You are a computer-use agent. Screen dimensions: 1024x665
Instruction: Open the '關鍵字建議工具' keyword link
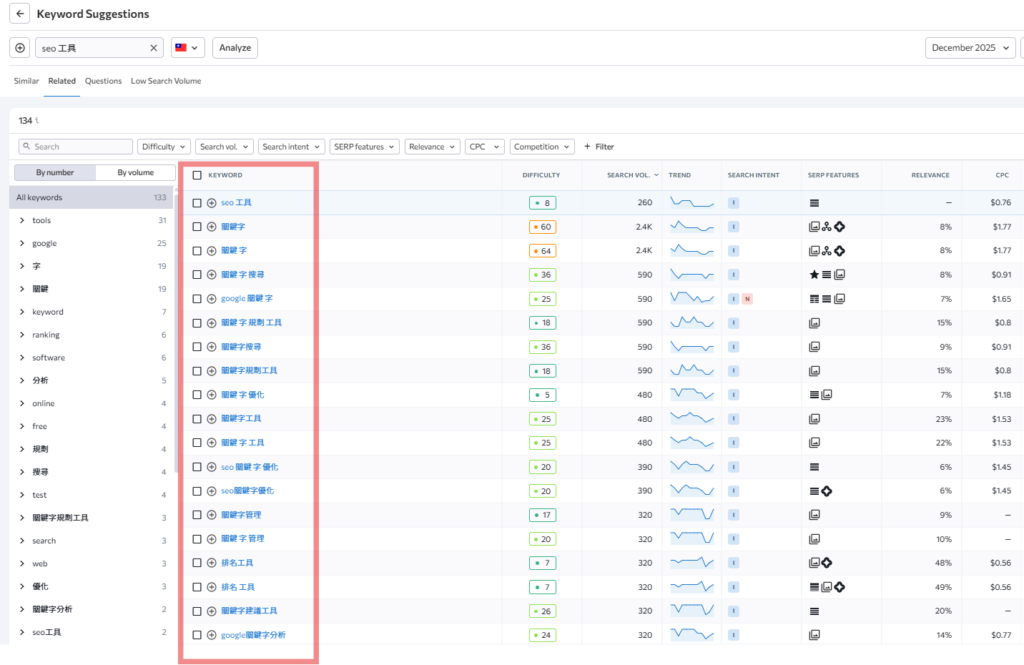click(x=249, y=611)
